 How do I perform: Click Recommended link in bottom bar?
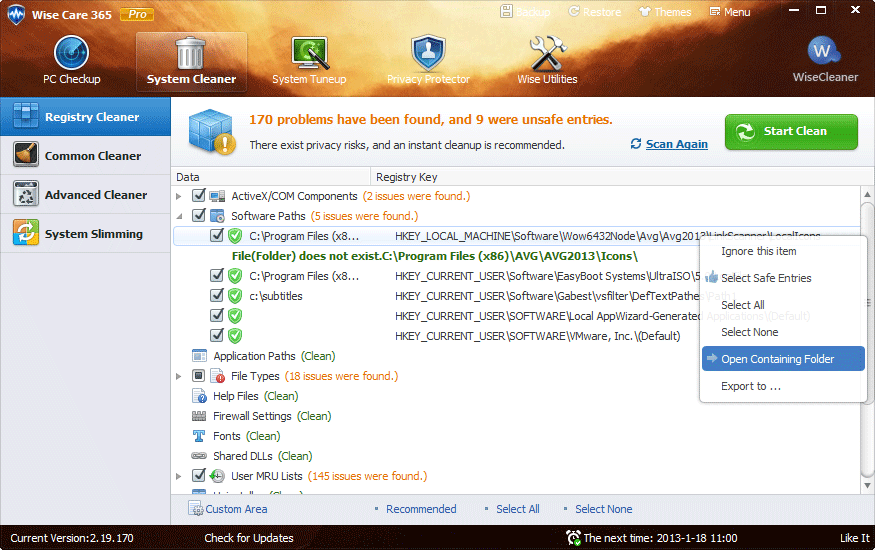pos(421,509)
